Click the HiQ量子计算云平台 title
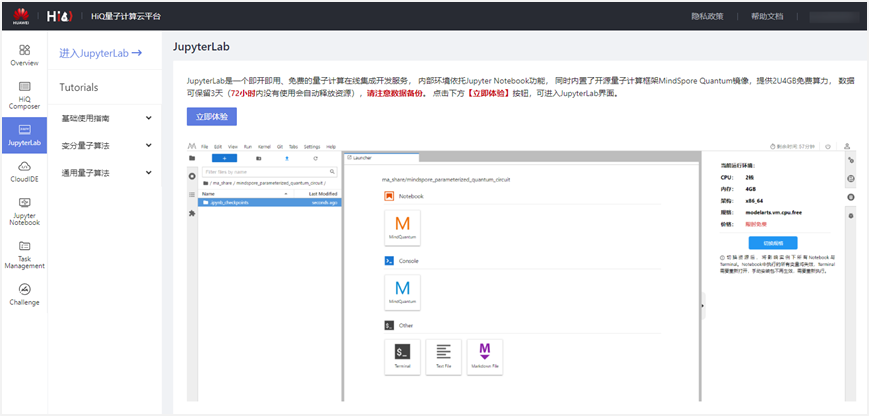The width and height of the screenshot is (869, 416). click(126, 17)
